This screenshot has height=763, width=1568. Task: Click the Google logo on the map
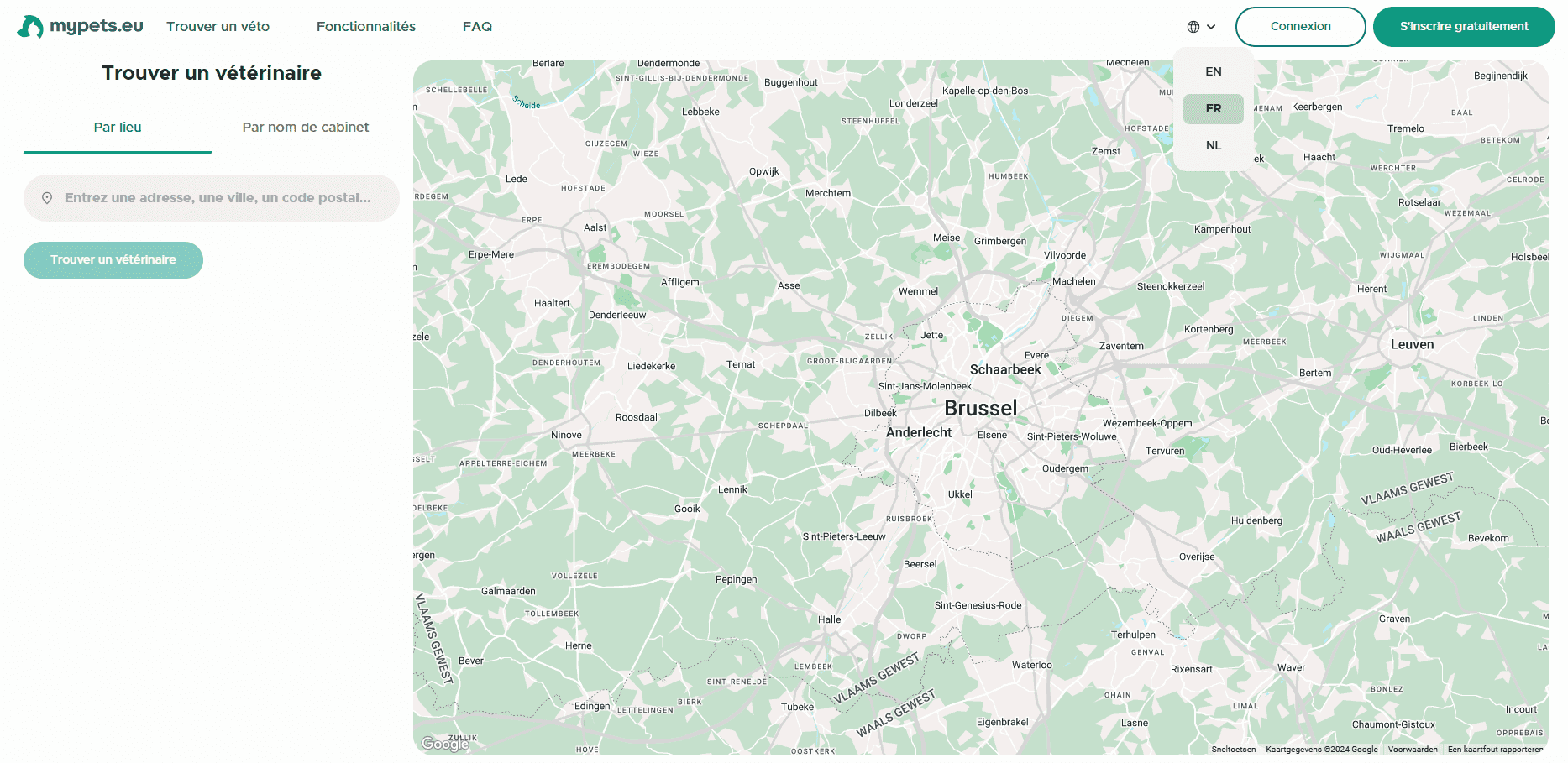[x=443, y=744]
